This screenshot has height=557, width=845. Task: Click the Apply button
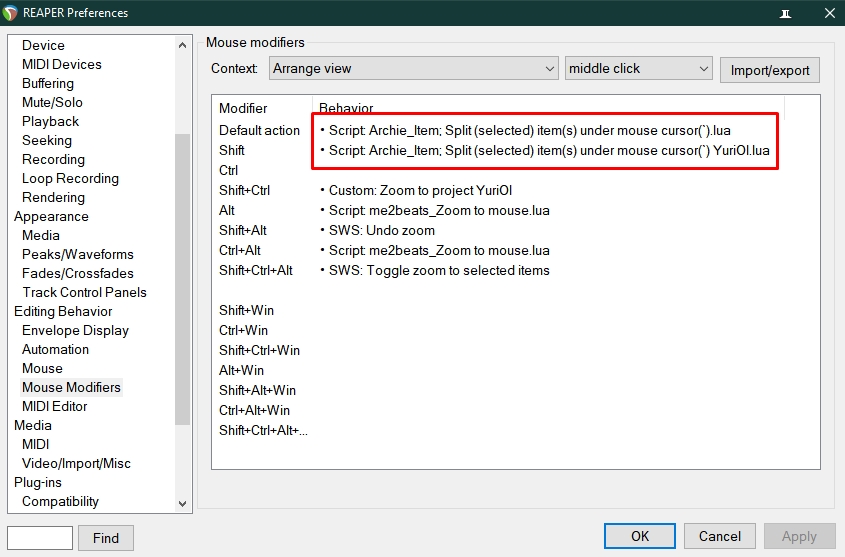pos(799,536)
